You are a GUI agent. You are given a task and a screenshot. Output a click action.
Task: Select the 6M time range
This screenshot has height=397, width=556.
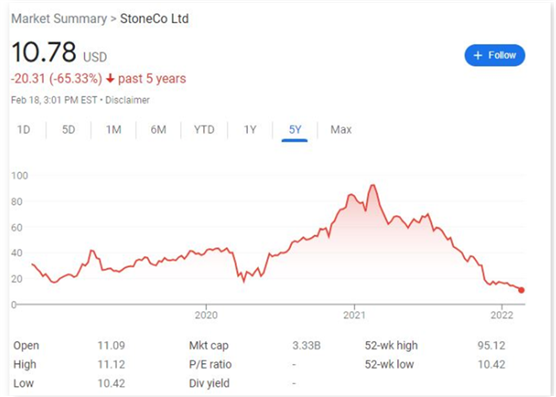(159, 130)
